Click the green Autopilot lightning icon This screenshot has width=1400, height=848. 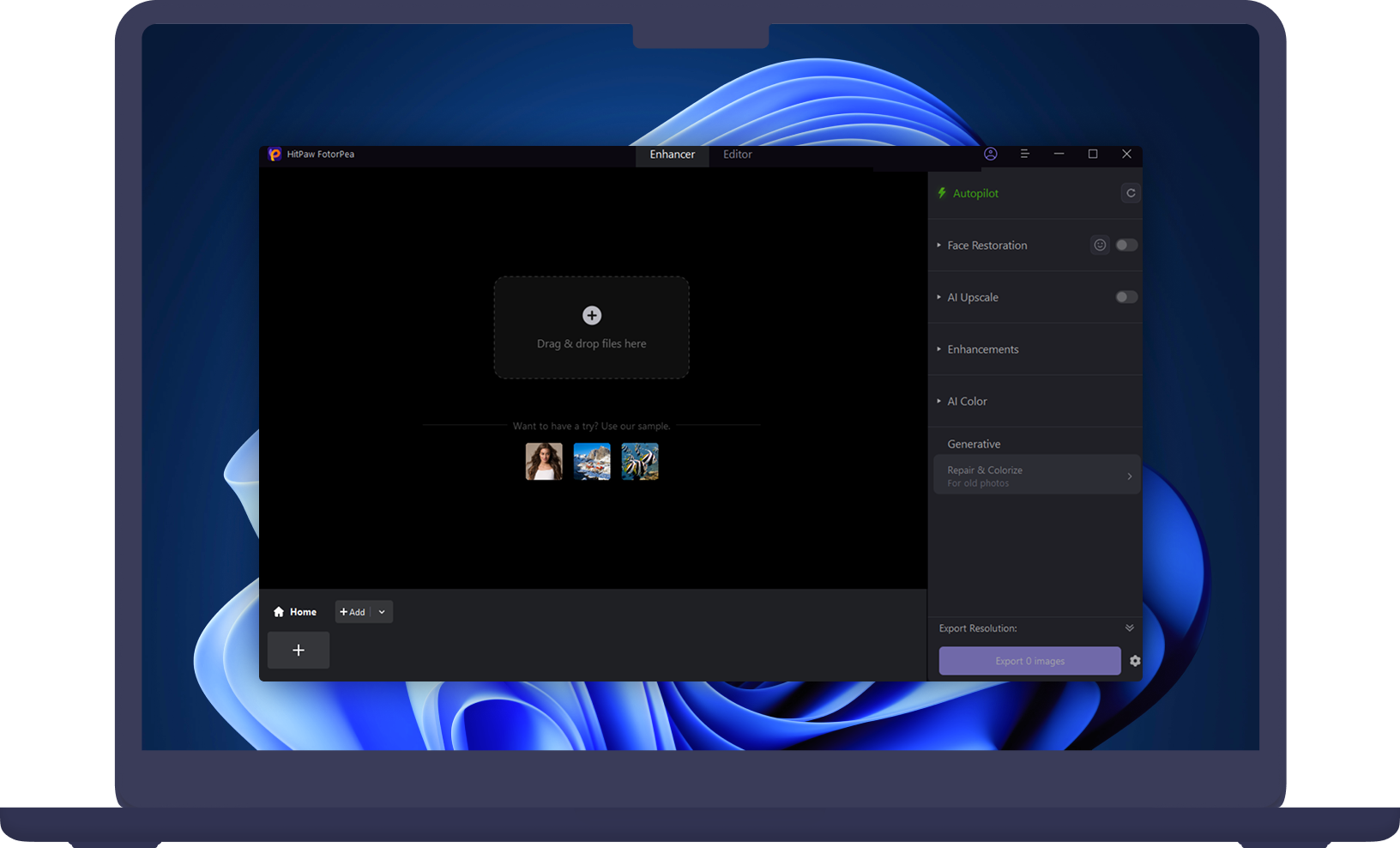(942, 193)
